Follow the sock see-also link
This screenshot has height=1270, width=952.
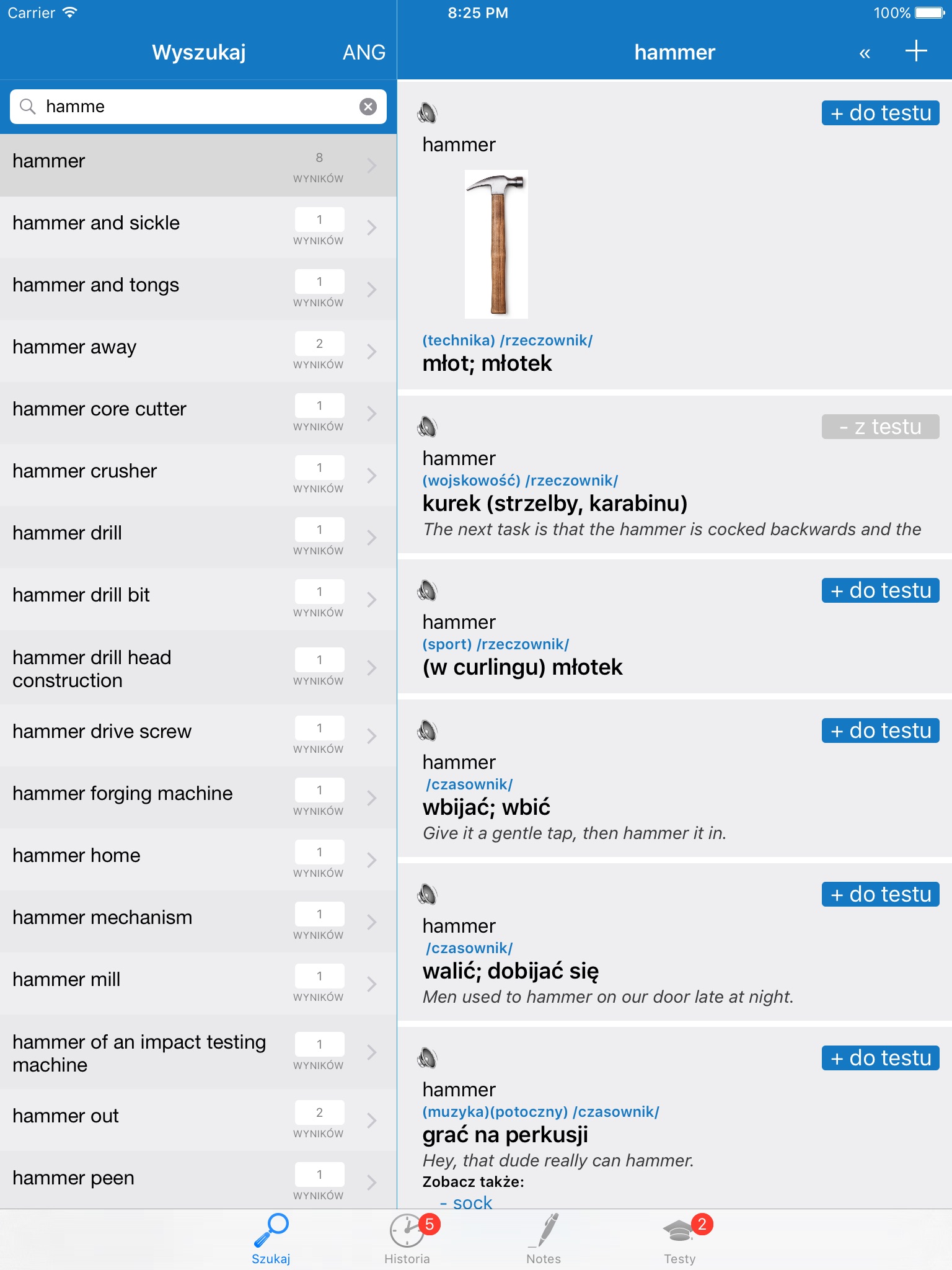[x=472, y=1202]
